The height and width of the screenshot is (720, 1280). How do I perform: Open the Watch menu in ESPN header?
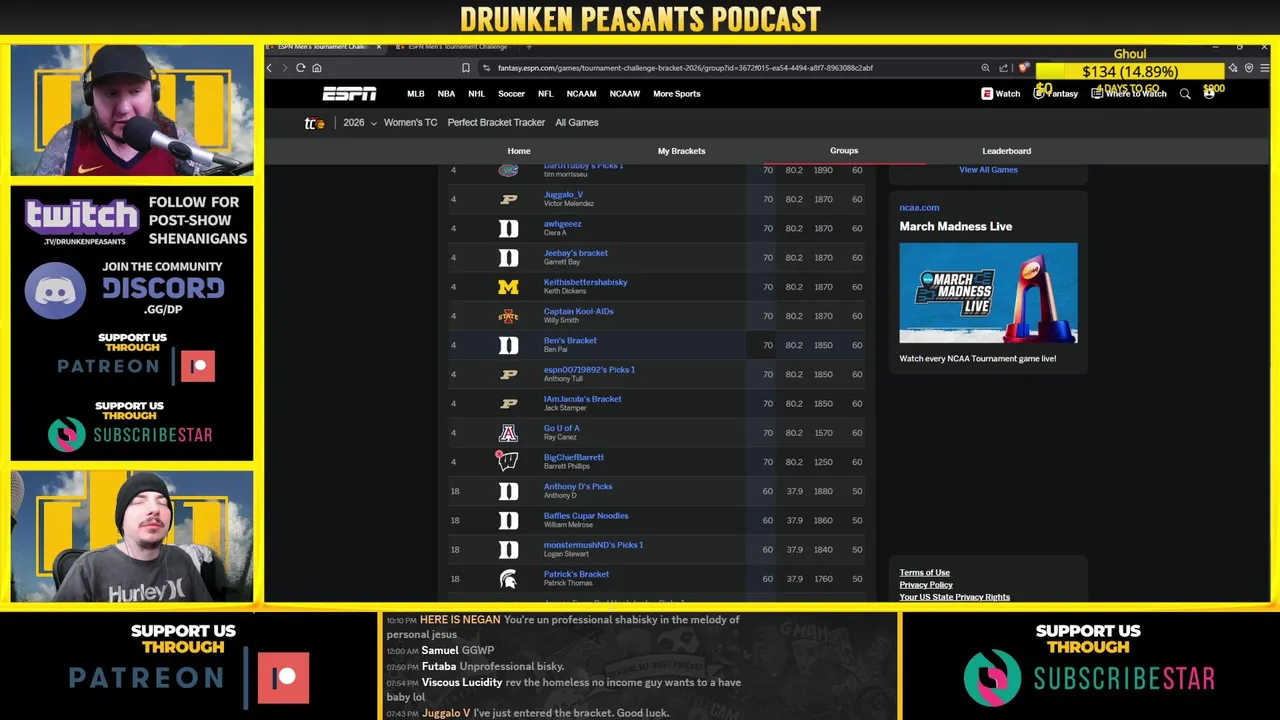click(x=1000, y=94)
